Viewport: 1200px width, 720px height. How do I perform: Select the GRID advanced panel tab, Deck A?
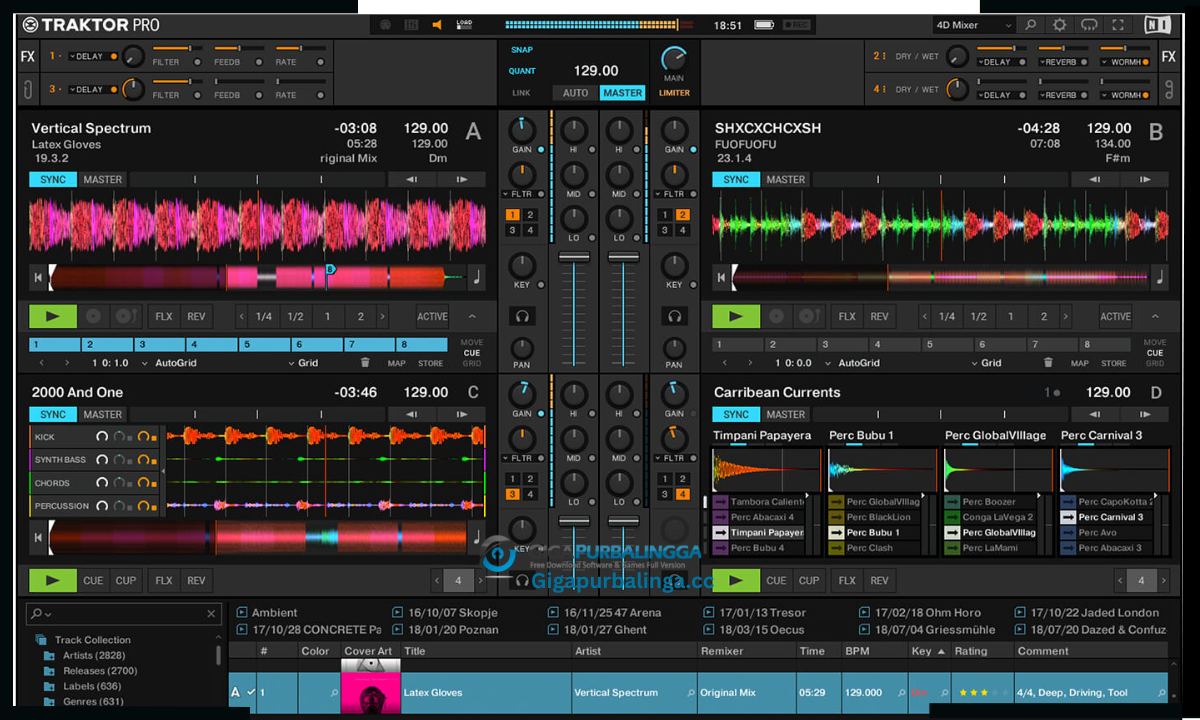coord(472,363)
